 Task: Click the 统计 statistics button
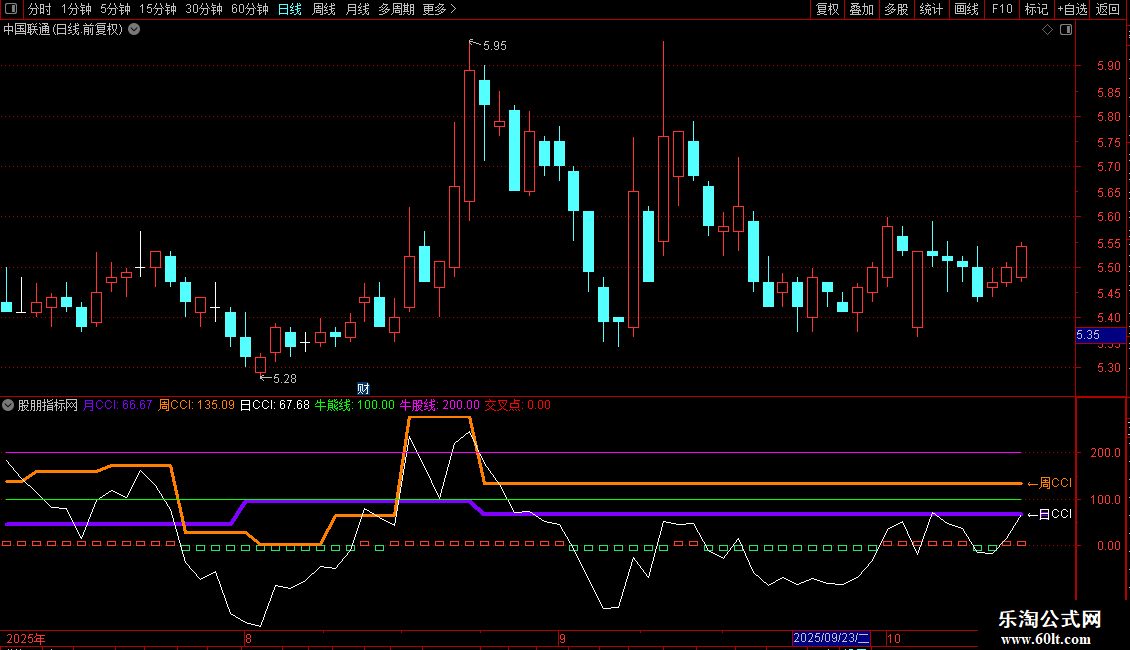(x=930, y=9)
